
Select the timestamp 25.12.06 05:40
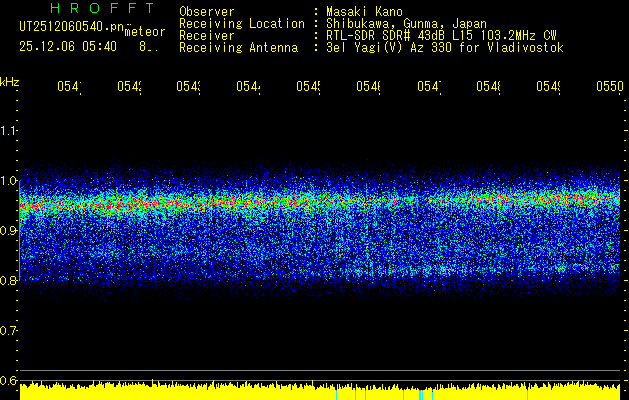tap(68, 47)
